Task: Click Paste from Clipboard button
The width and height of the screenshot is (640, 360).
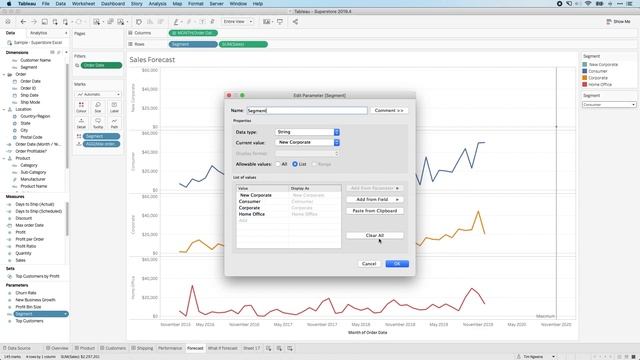Action: (375, 211)
